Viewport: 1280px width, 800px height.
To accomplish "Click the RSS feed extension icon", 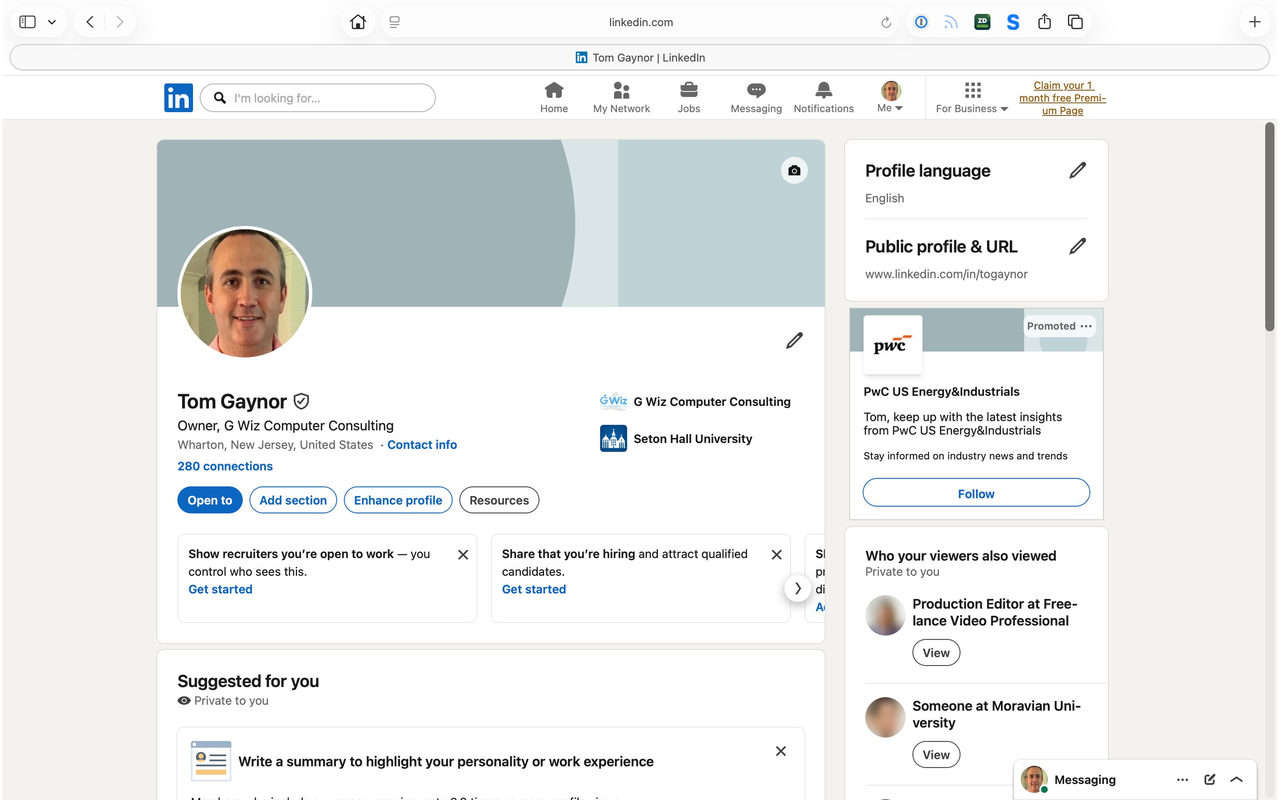I will point(951,22).
